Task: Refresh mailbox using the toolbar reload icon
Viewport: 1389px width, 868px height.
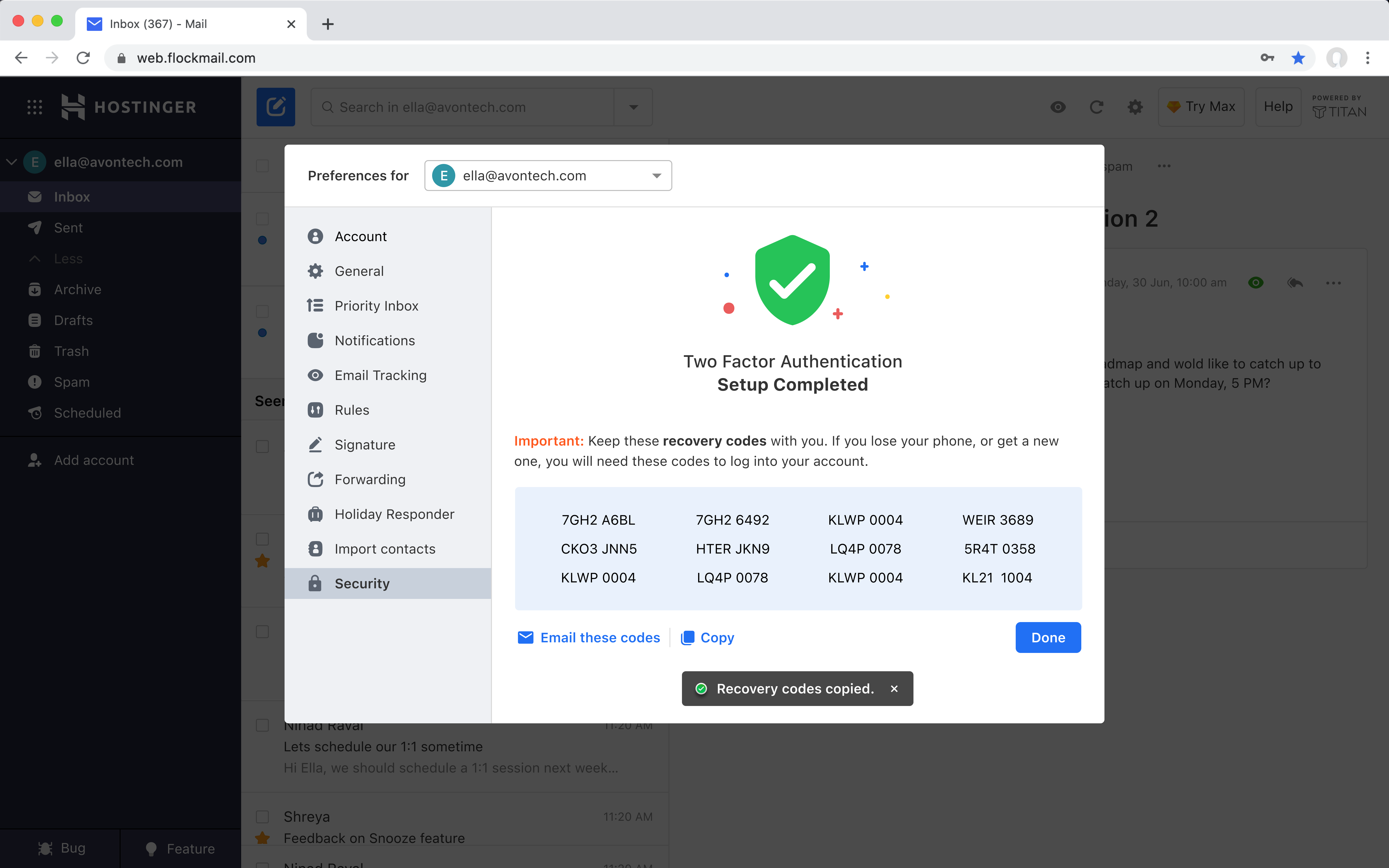Action: click(1096, 107)
